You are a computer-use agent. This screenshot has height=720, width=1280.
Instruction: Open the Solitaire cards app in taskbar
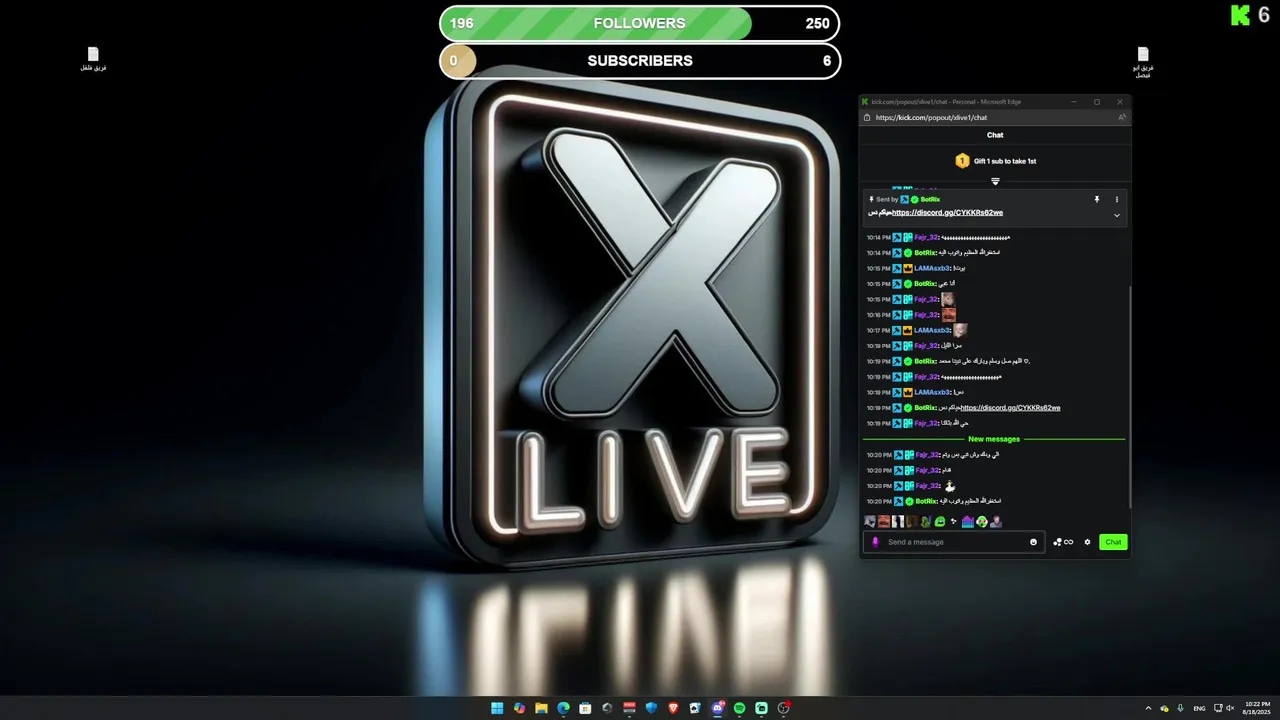click(695, 708)
